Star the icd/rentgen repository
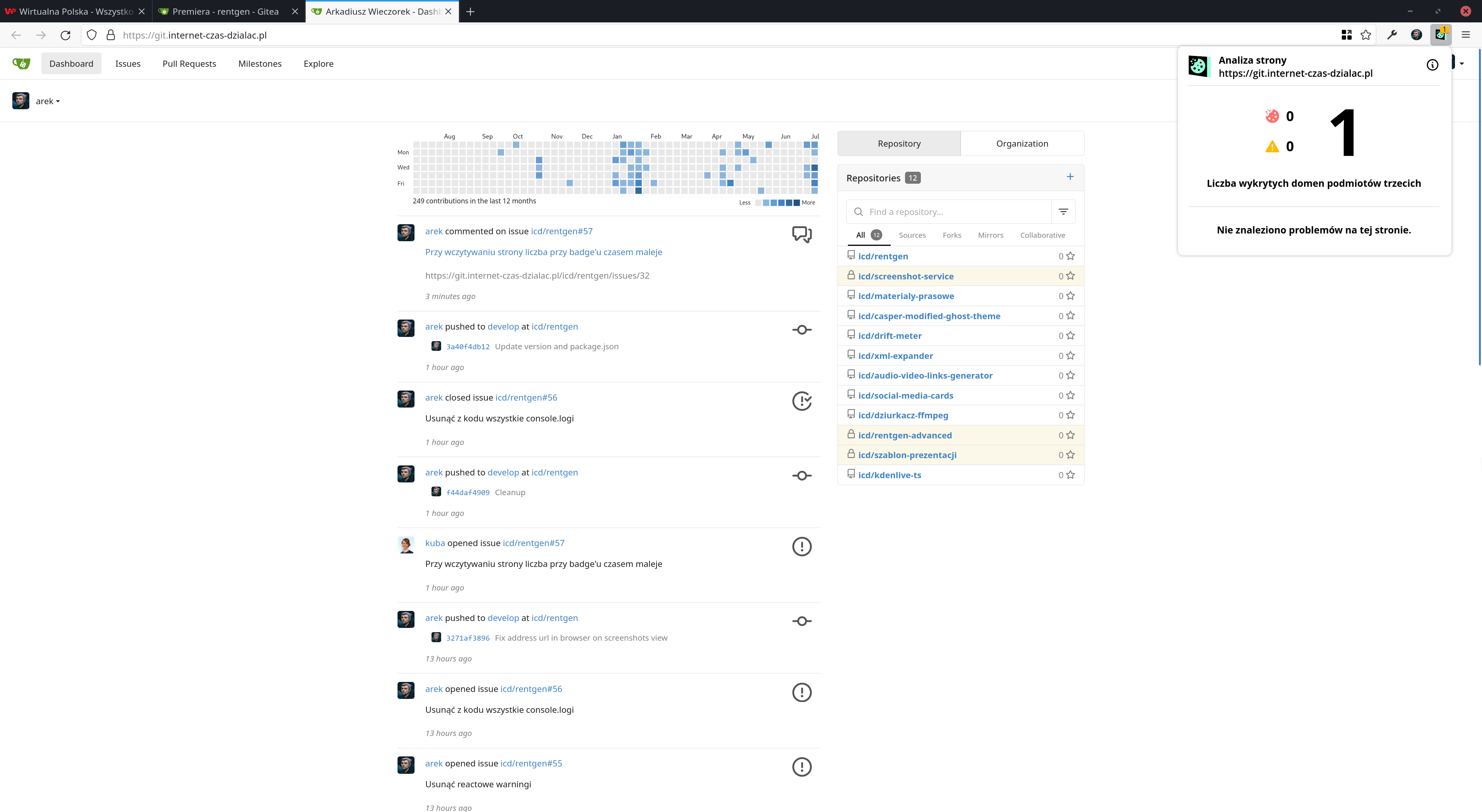Viewport: 1482px width, 812px height. [x=1070, y=256]
